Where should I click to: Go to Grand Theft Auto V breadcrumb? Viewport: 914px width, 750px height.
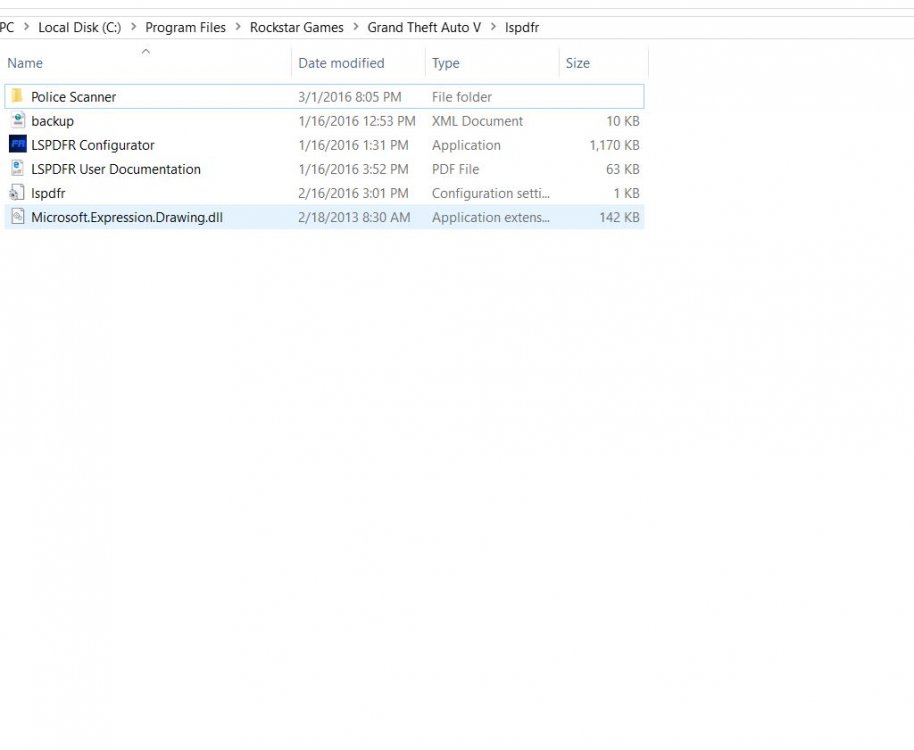pos(424,27)
